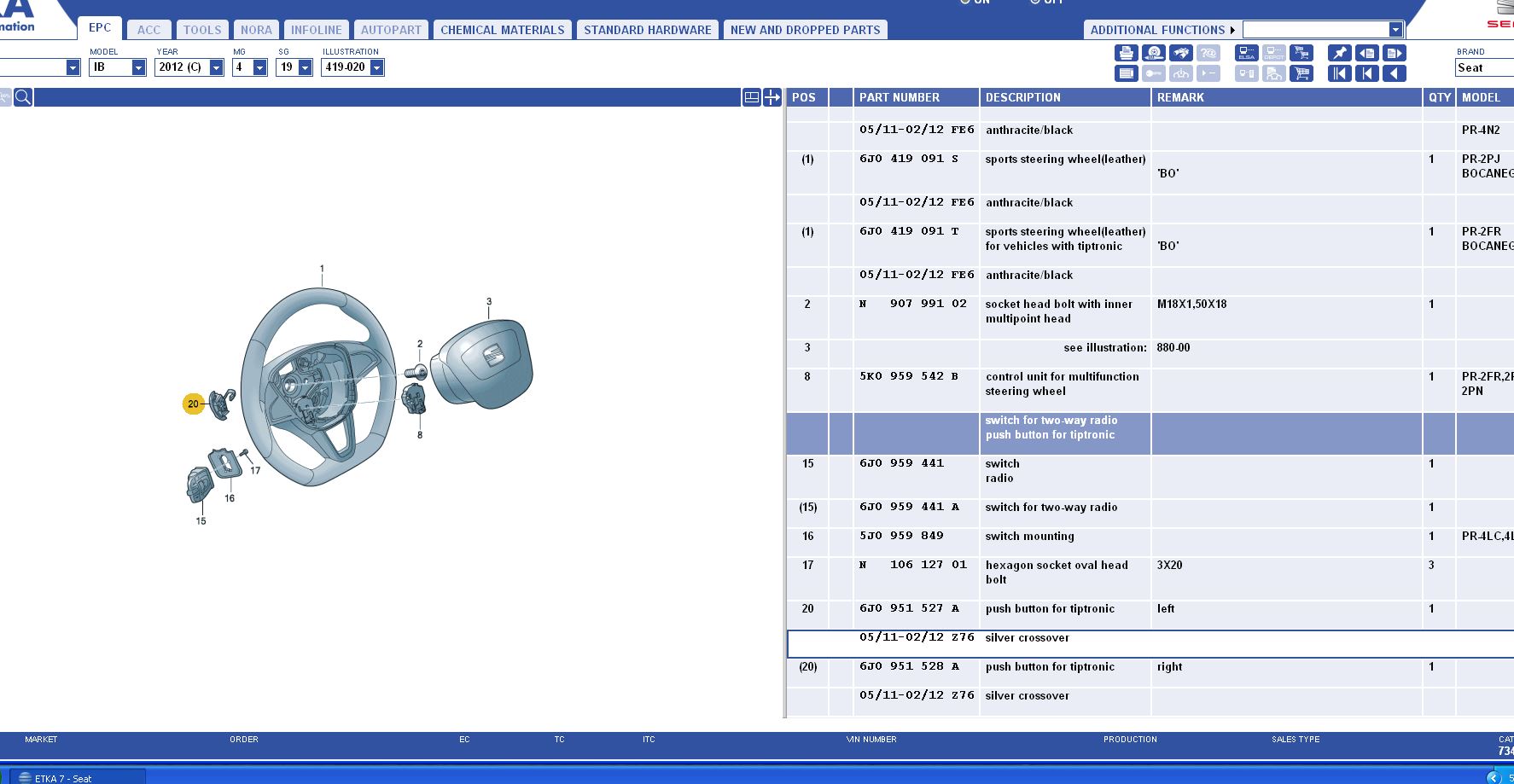Launch the ELSA link icon

click(x=1246, y=53)
